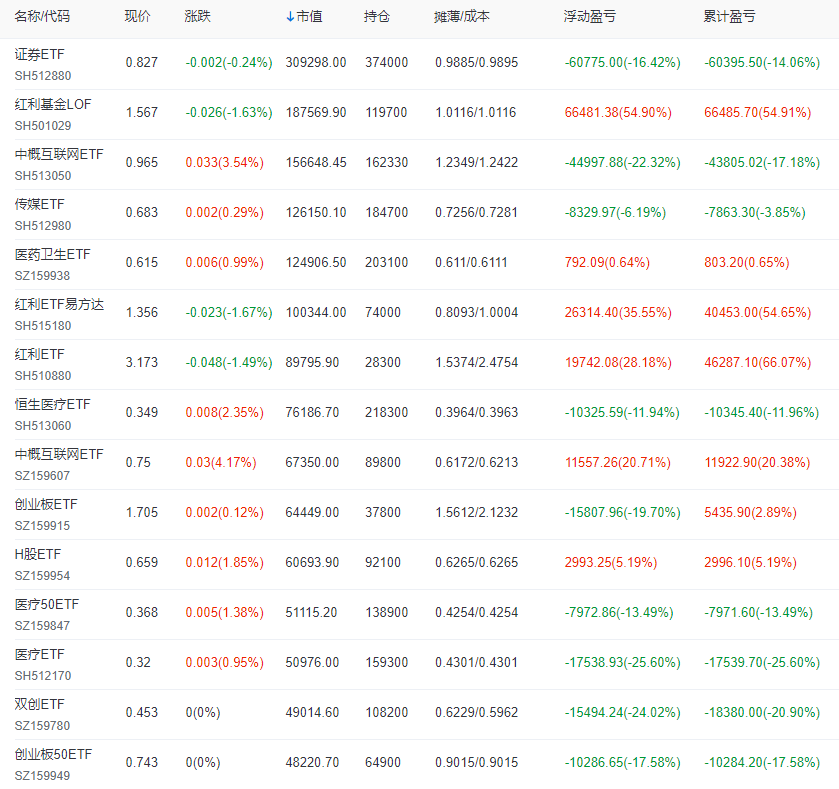Select code SH501029
839x789 pixels.
click(x=43, y=126)
